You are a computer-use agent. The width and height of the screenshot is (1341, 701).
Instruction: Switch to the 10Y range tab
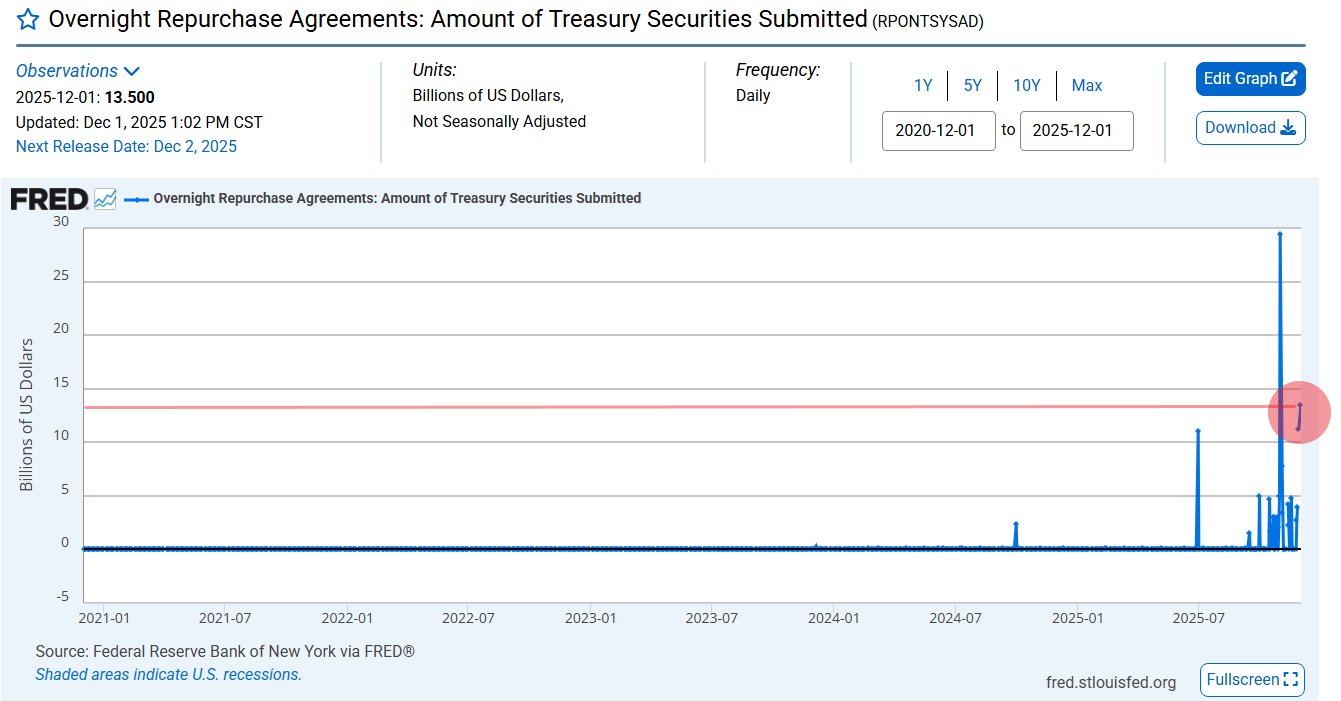coord(1027,86)
